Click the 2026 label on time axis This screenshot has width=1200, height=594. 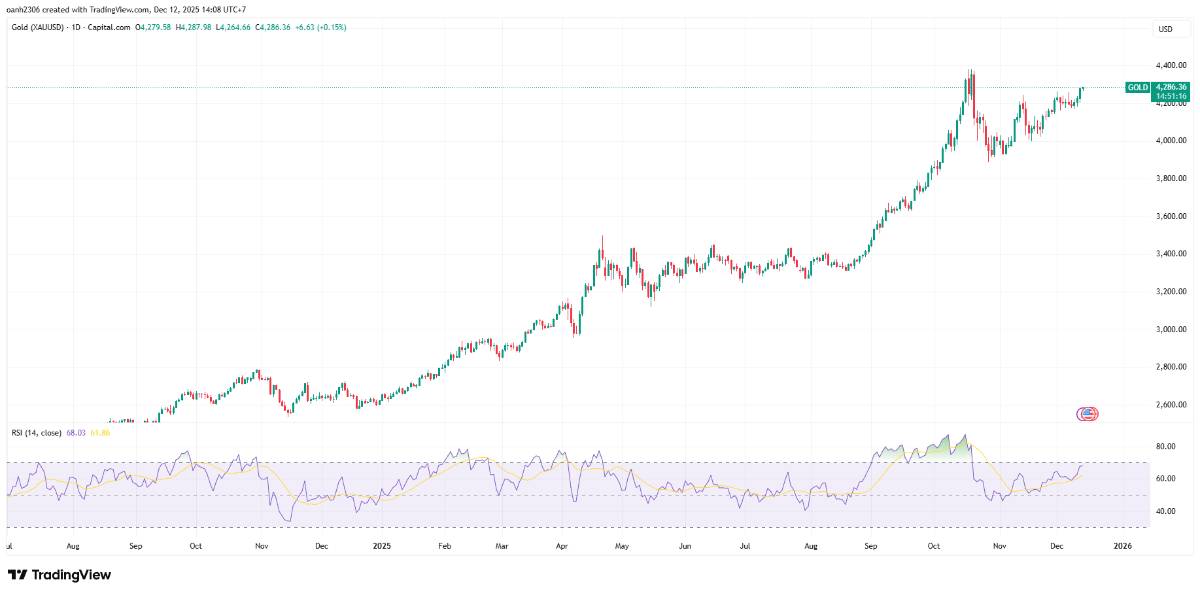(x=1122, y=547)
